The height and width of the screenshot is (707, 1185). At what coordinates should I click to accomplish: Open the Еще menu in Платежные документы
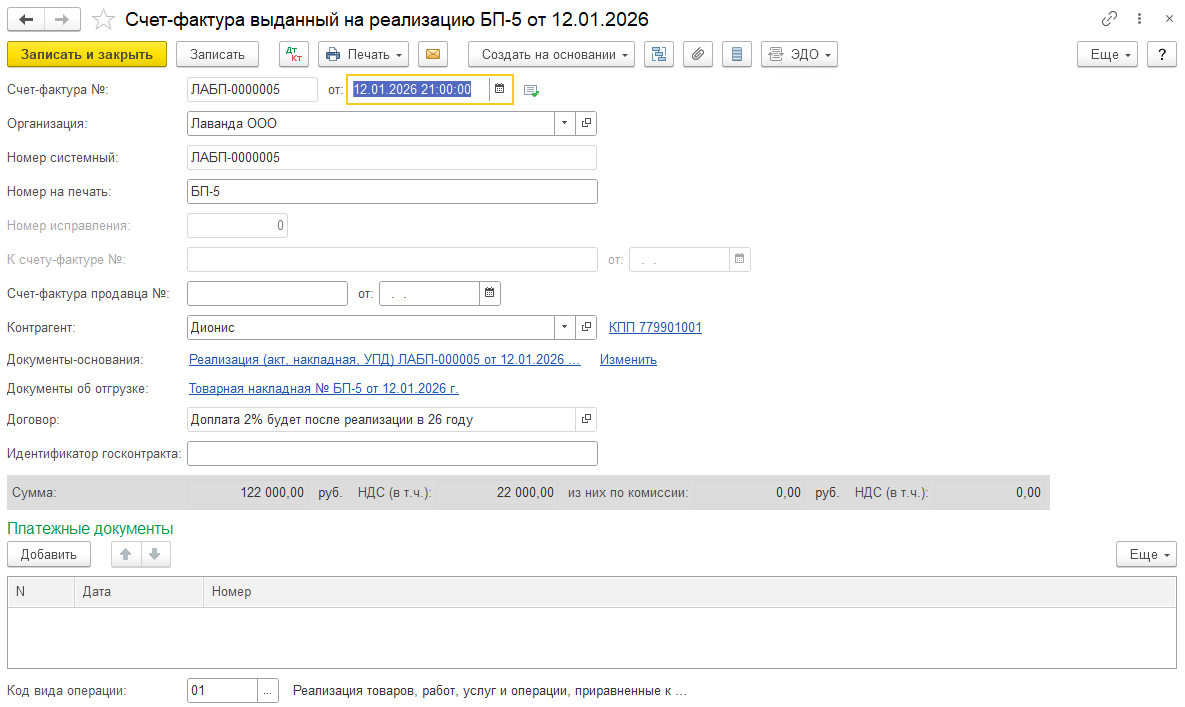click(x=1146, y=553)
